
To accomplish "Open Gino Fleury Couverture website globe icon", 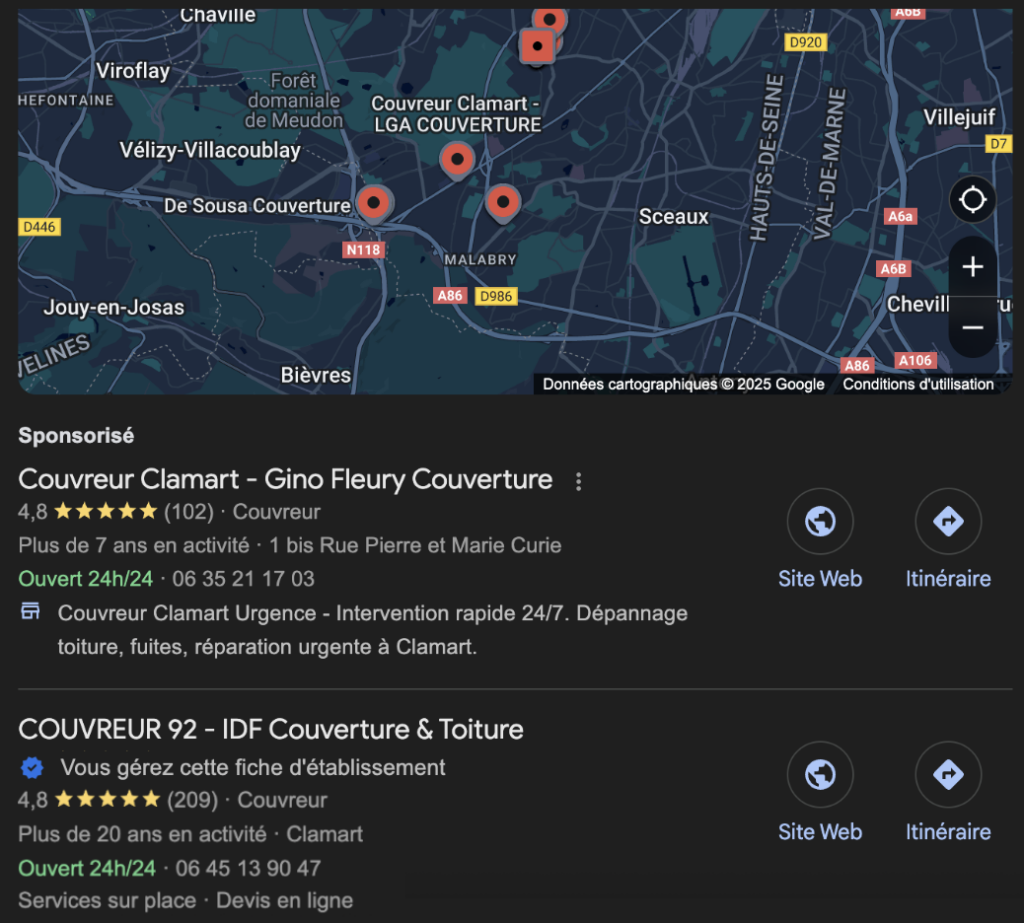I will [820, 521].
